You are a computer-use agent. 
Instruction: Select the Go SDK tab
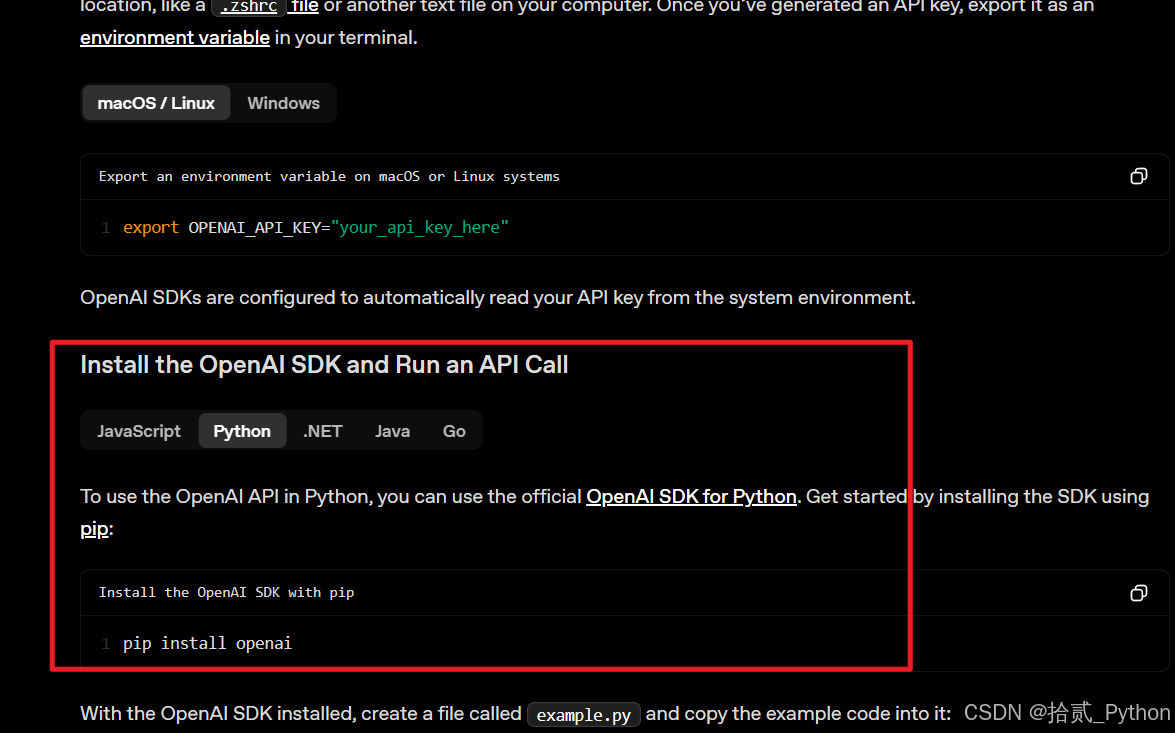coord(454,431)
